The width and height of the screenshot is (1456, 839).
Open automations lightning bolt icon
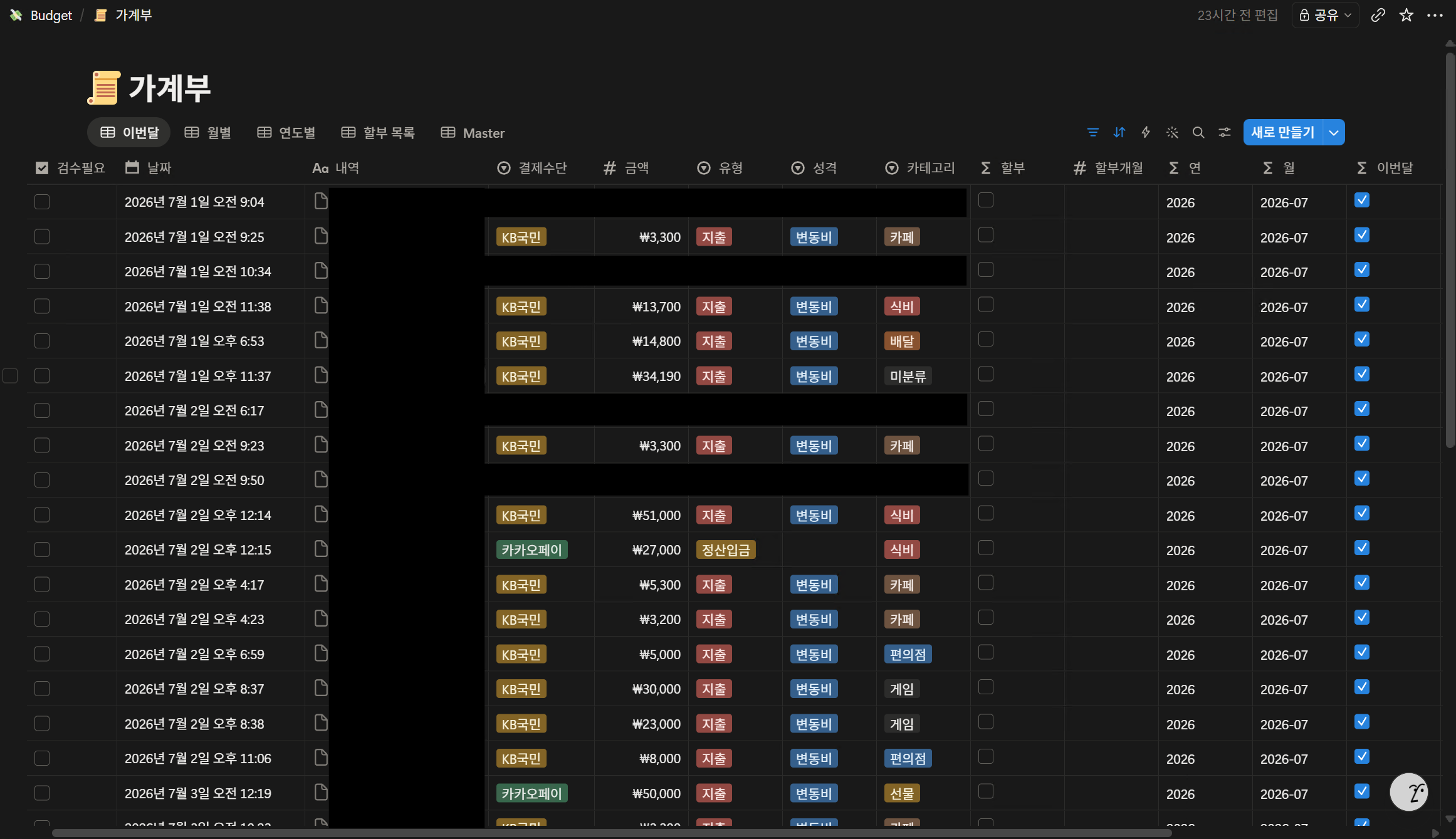[x=1145, y=132]
